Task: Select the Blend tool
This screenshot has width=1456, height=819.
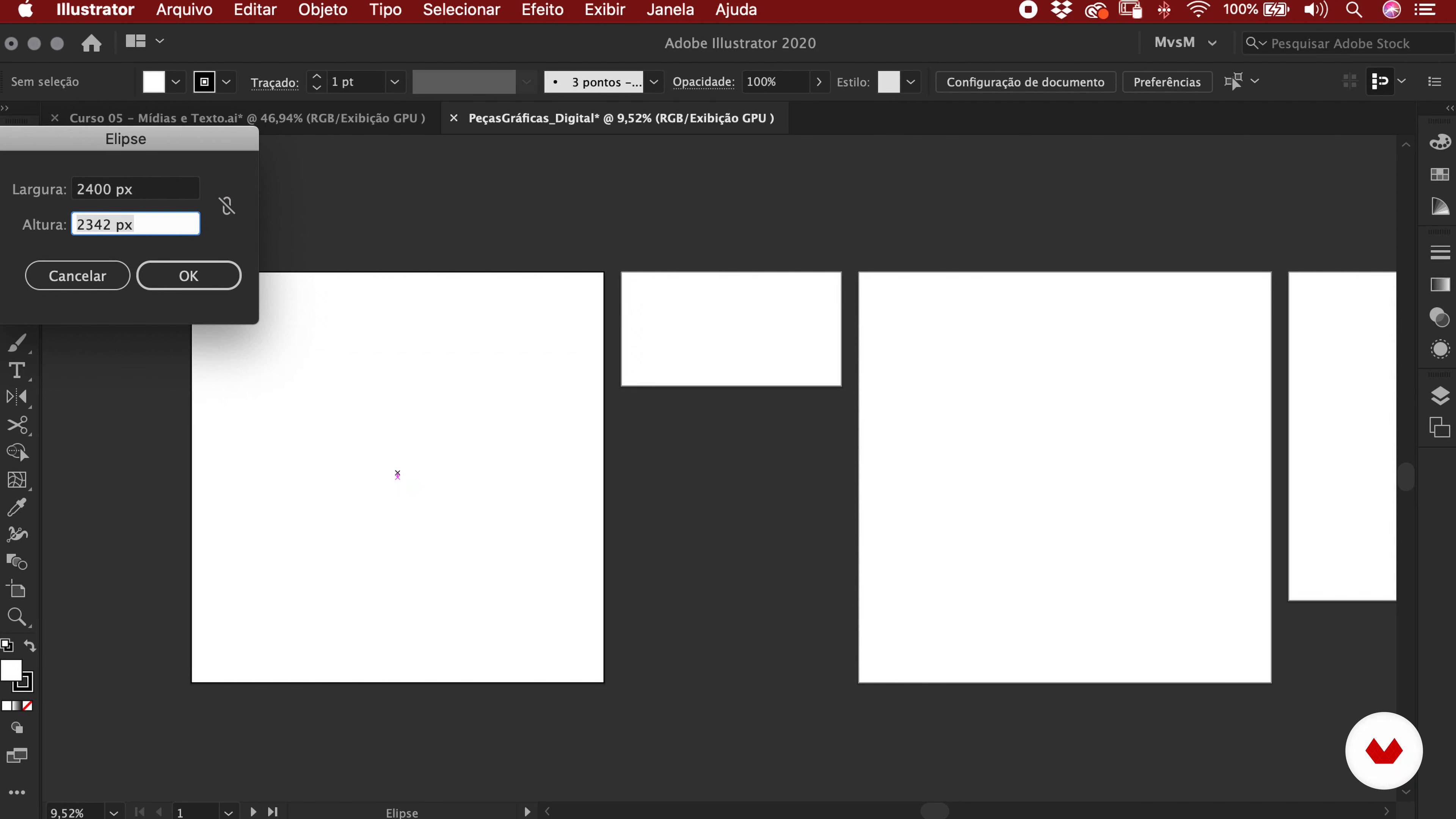Action: pyautogui.click(x=17, y=562)
